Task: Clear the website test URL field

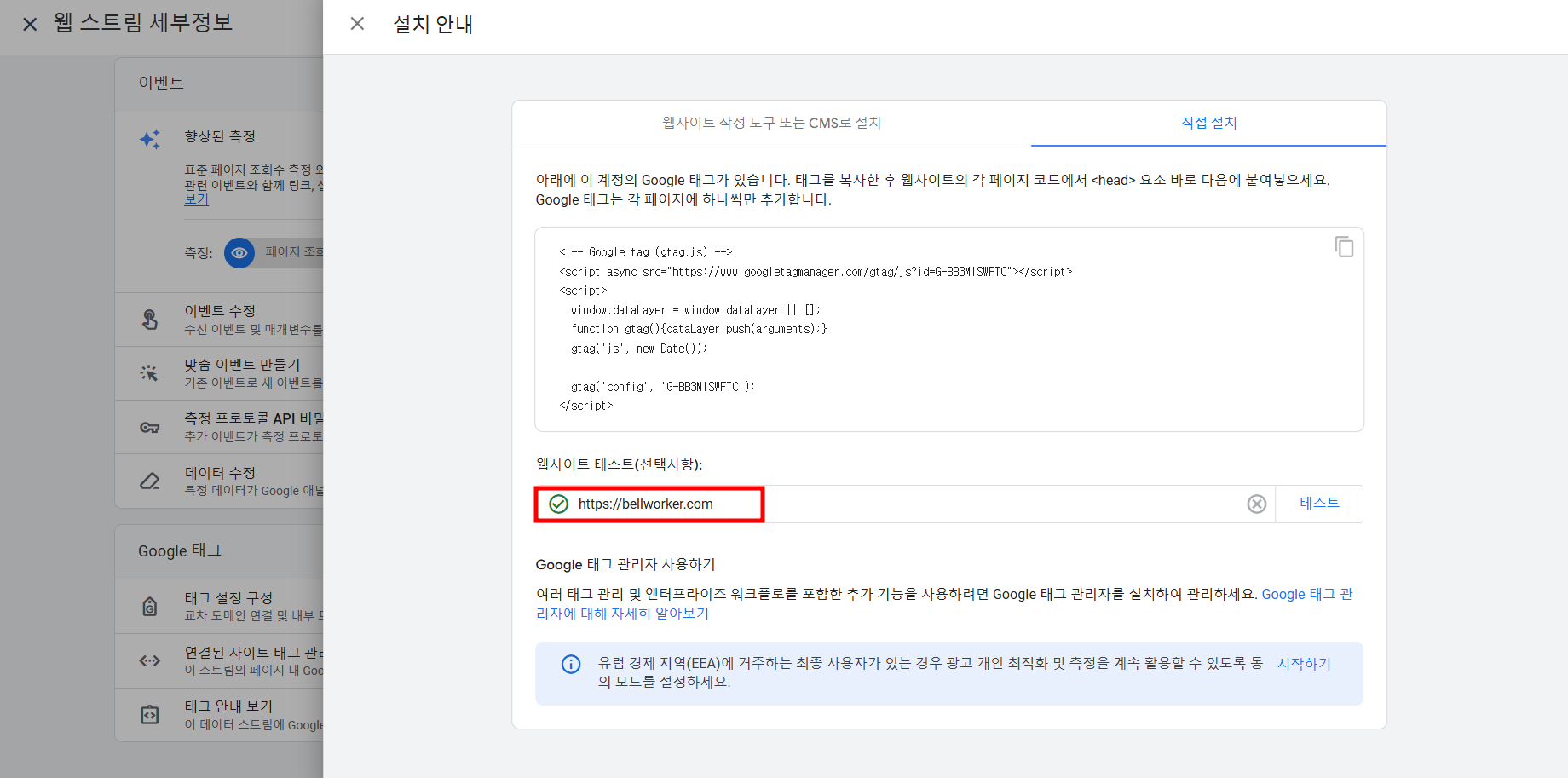Action: tap(1256, 504)
